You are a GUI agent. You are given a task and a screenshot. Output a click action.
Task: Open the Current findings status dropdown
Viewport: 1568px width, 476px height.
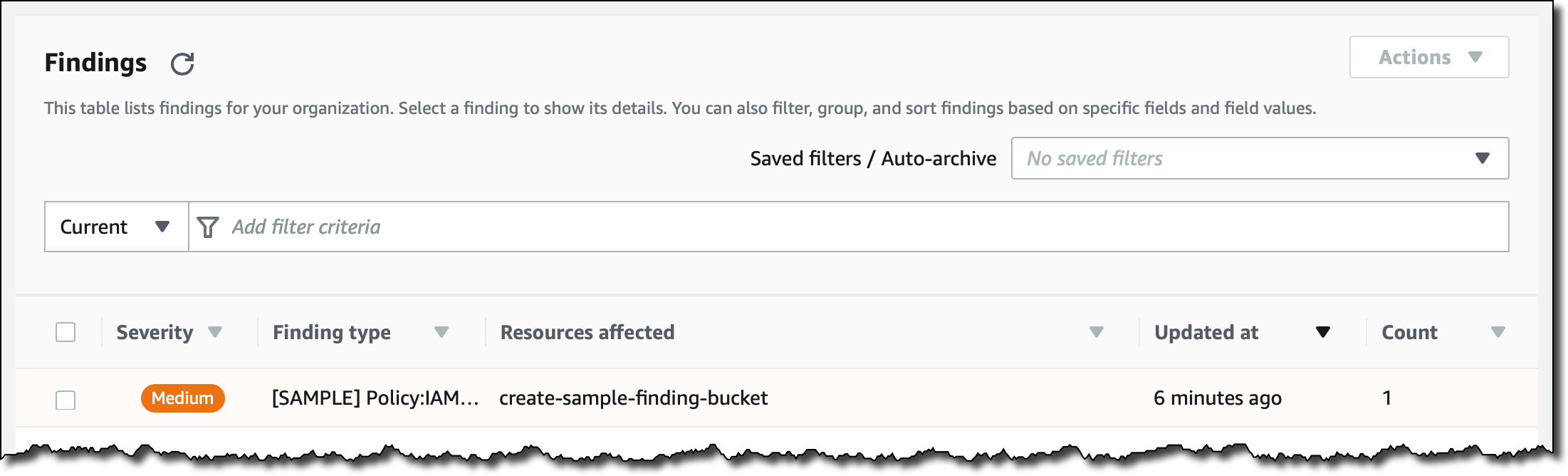[x=116, y=227]
